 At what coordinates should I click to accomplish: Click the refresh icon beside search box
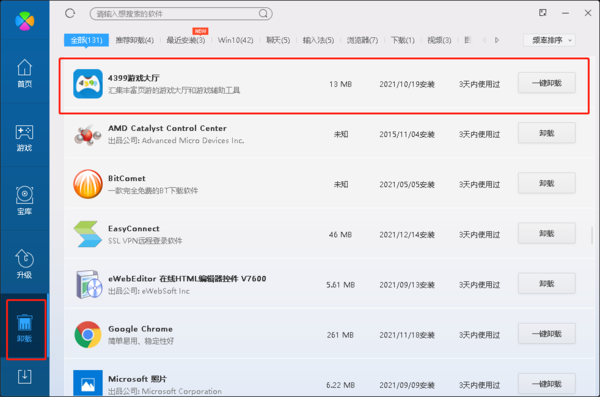point(70,13)
